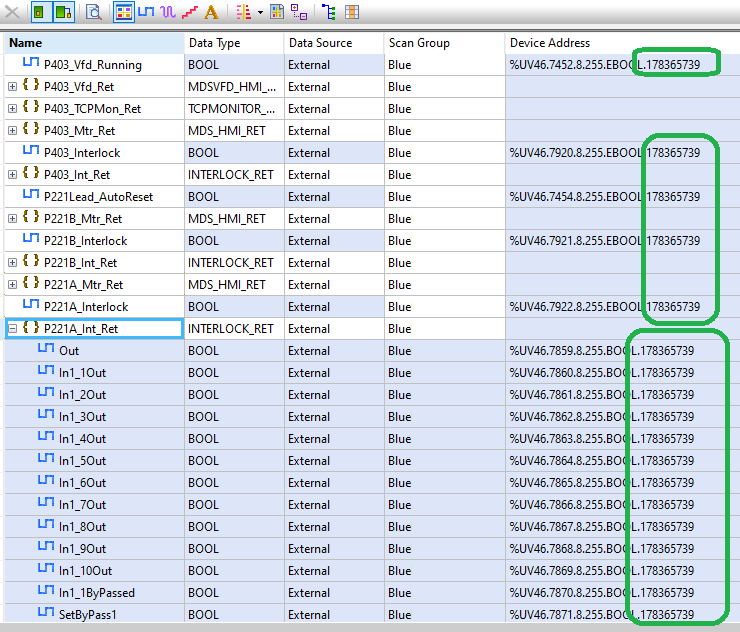Click the purple expand-collapse boxes icon

(x=299, y=12)
